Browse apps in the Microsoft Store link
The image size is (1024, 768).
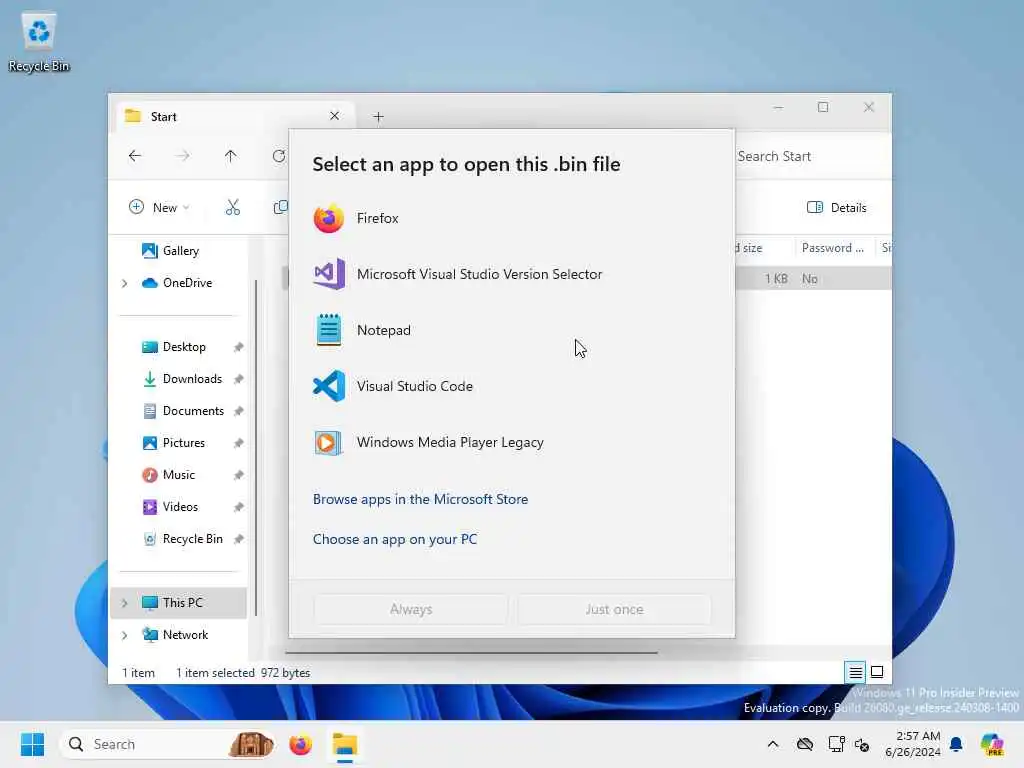[x=420, y=499]
